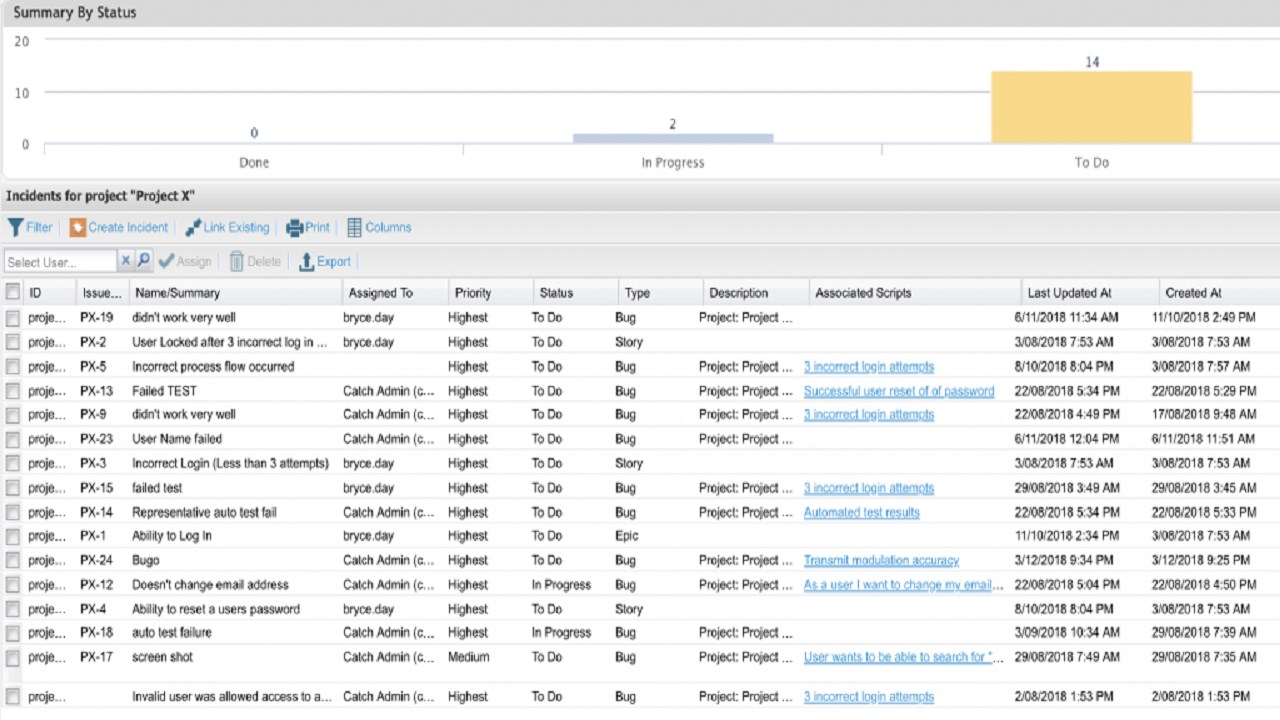The height and width of the screenshot is (720, 1280).
Task: Click the Status column header
Action: tap(556, 293)
